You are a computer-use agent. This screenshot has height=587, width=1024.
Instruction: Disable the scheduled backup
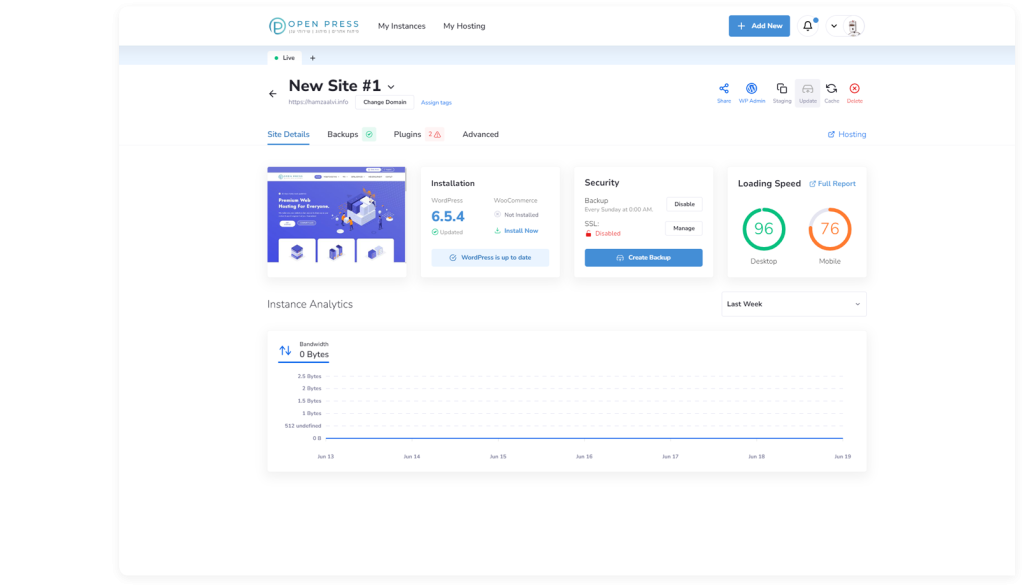coord(684,204)
